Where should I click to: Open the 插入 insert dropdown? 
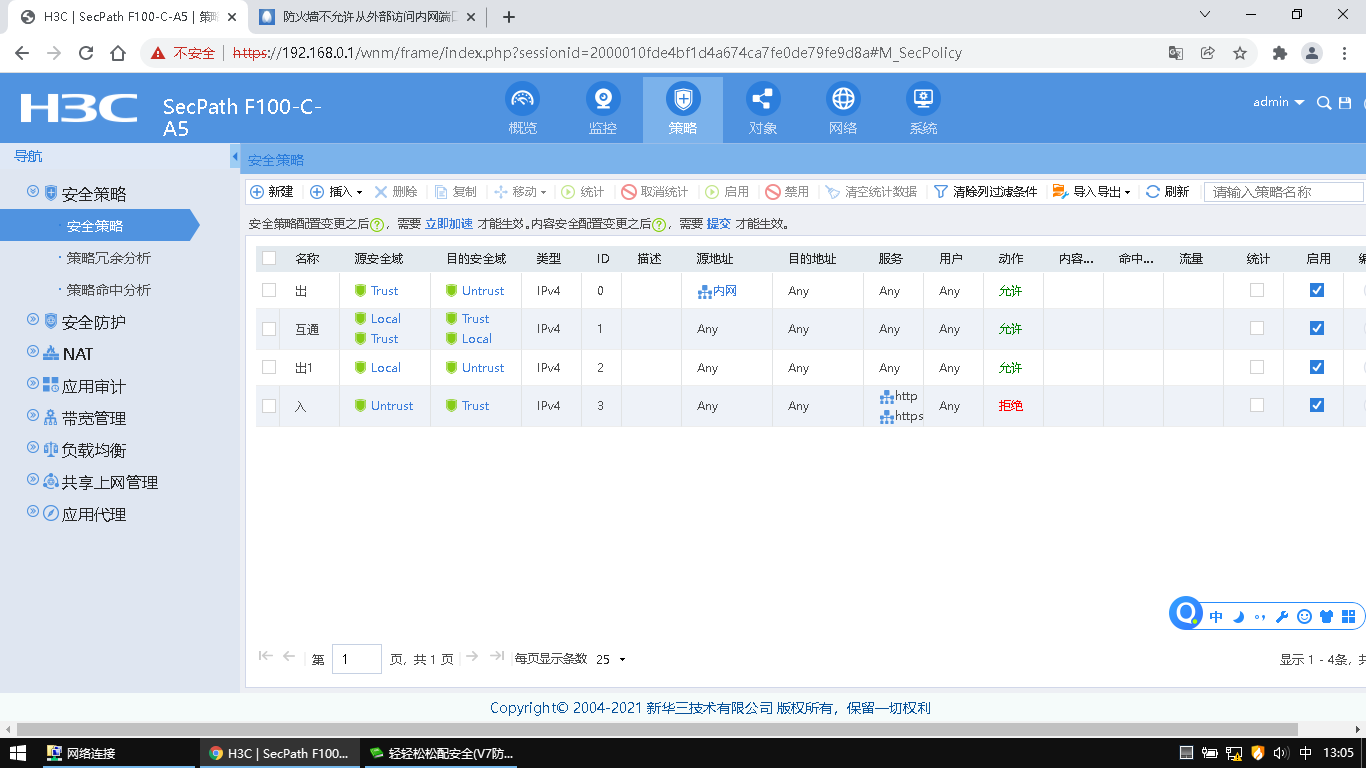336,192
